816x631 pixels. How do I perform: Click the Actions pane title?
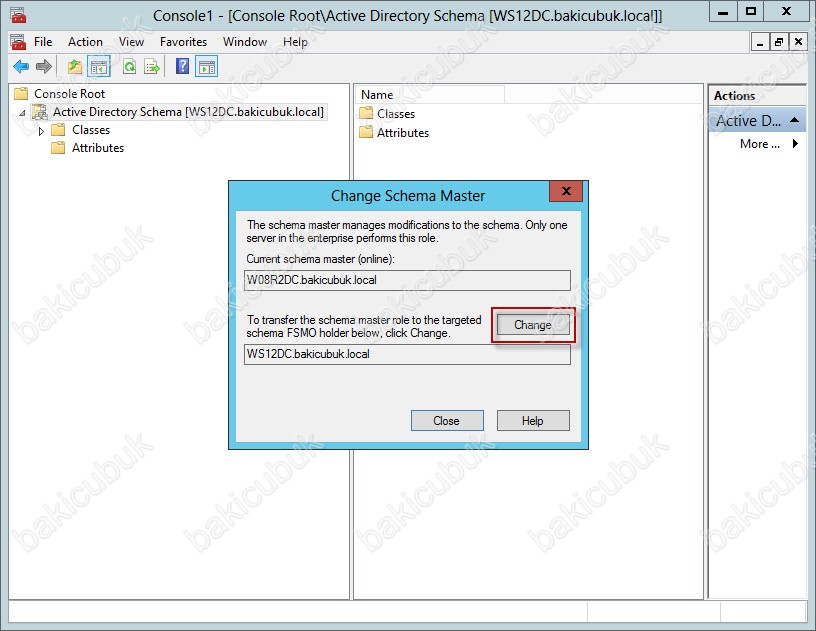pyautogui.click(x=734, y=96)
